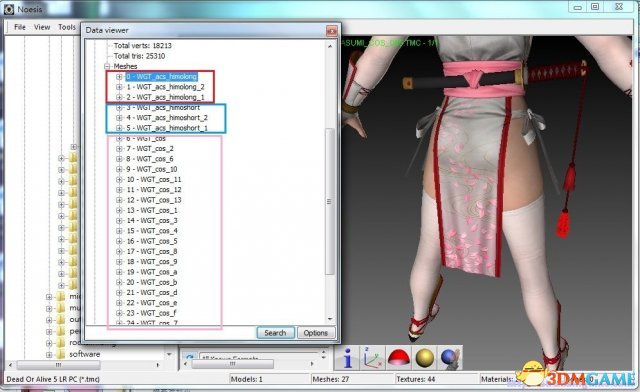640x392 pixels.
Task: Select row 16 - WGT_cos_5
Action: (151, 241)
